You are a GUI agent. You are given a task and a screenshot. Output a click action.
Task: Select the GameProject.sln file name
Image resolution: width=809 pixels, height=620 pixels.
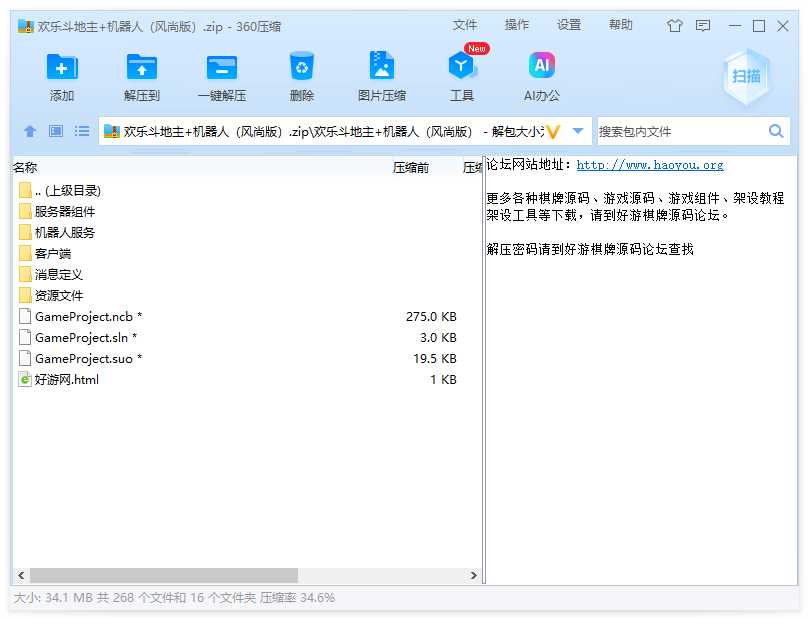click(86, 338)
